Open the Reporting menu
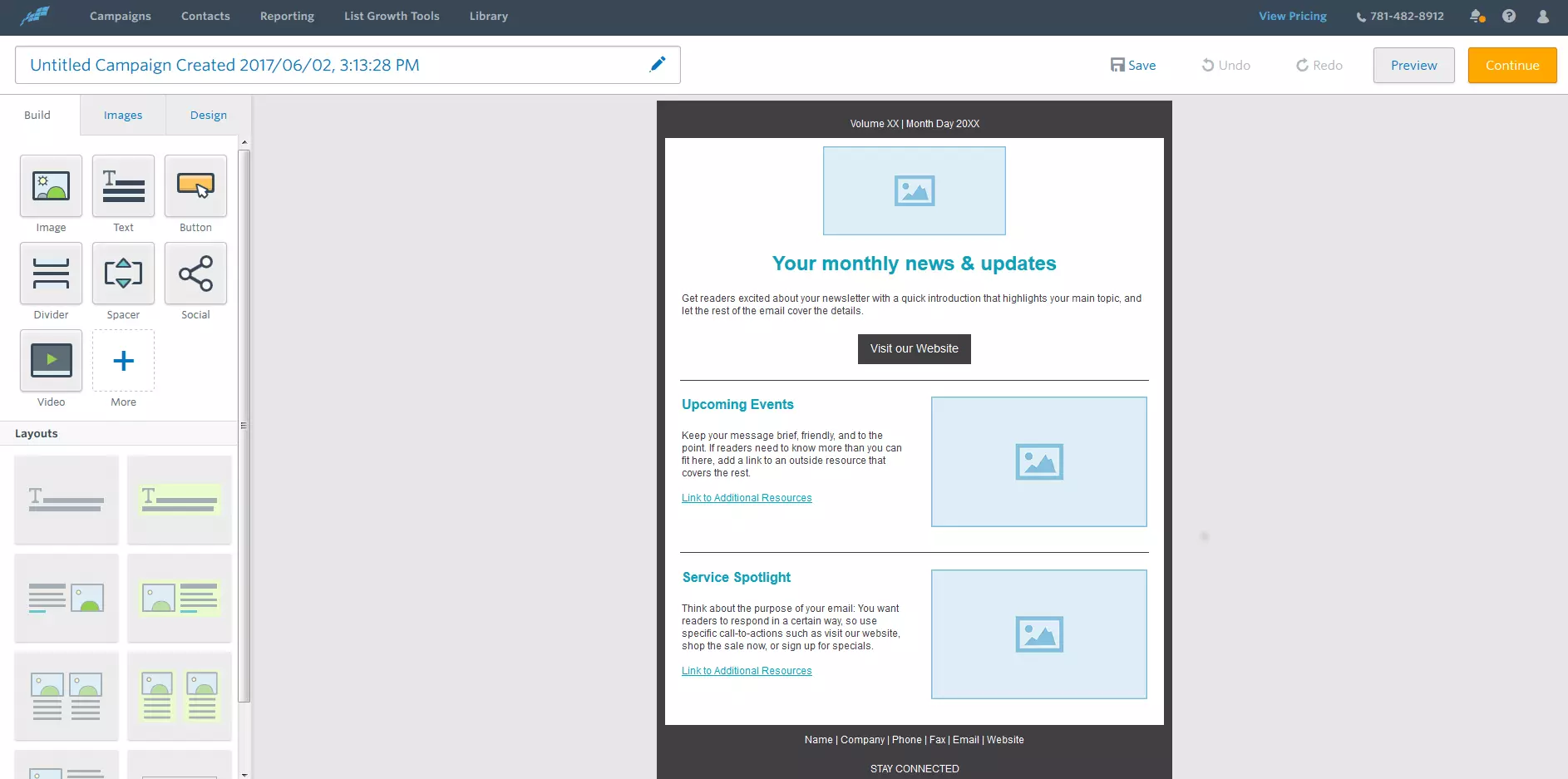1568x779 pixels. coord(287,16)
